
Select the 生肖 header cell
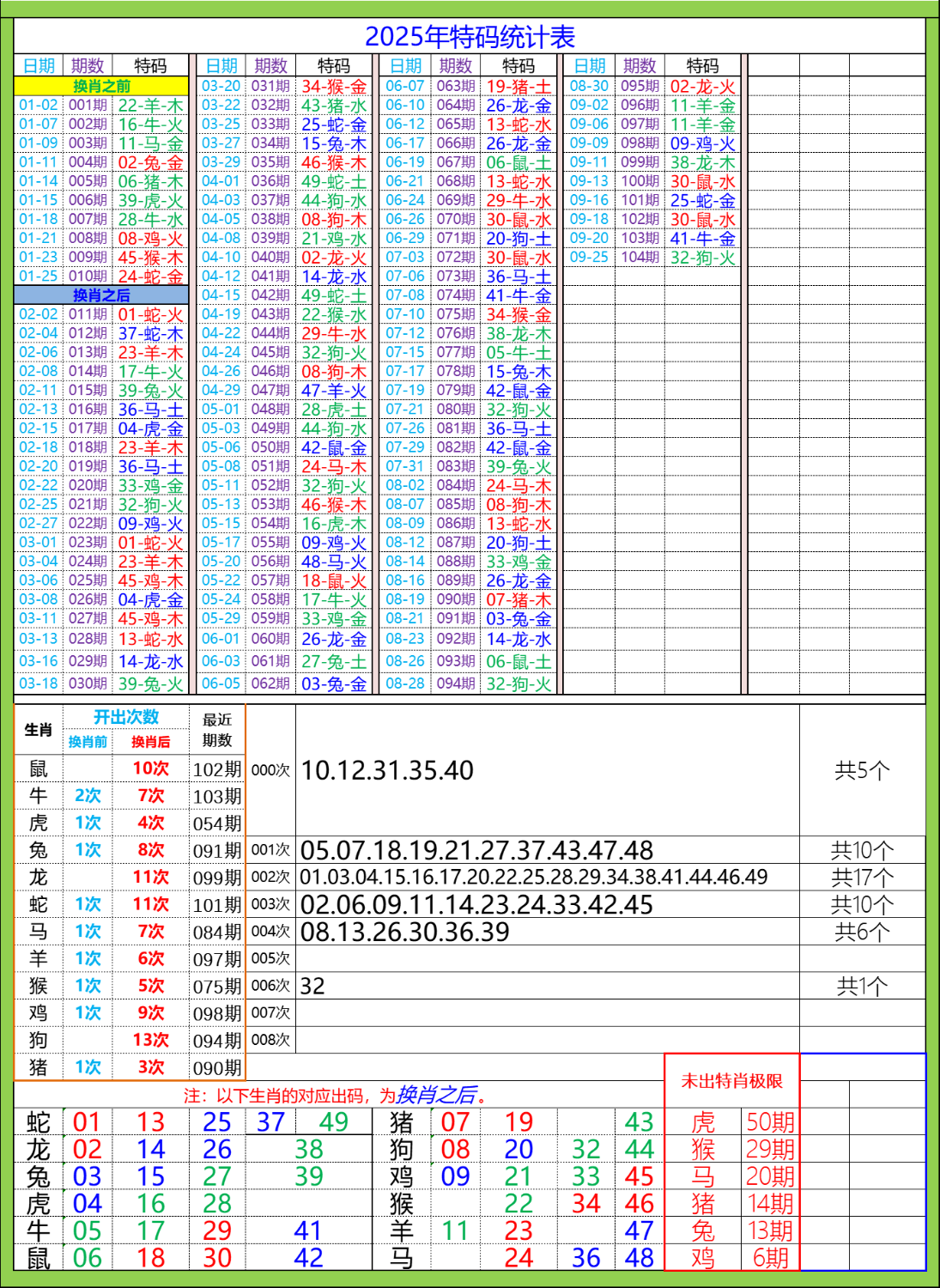(x=36, y=732)
